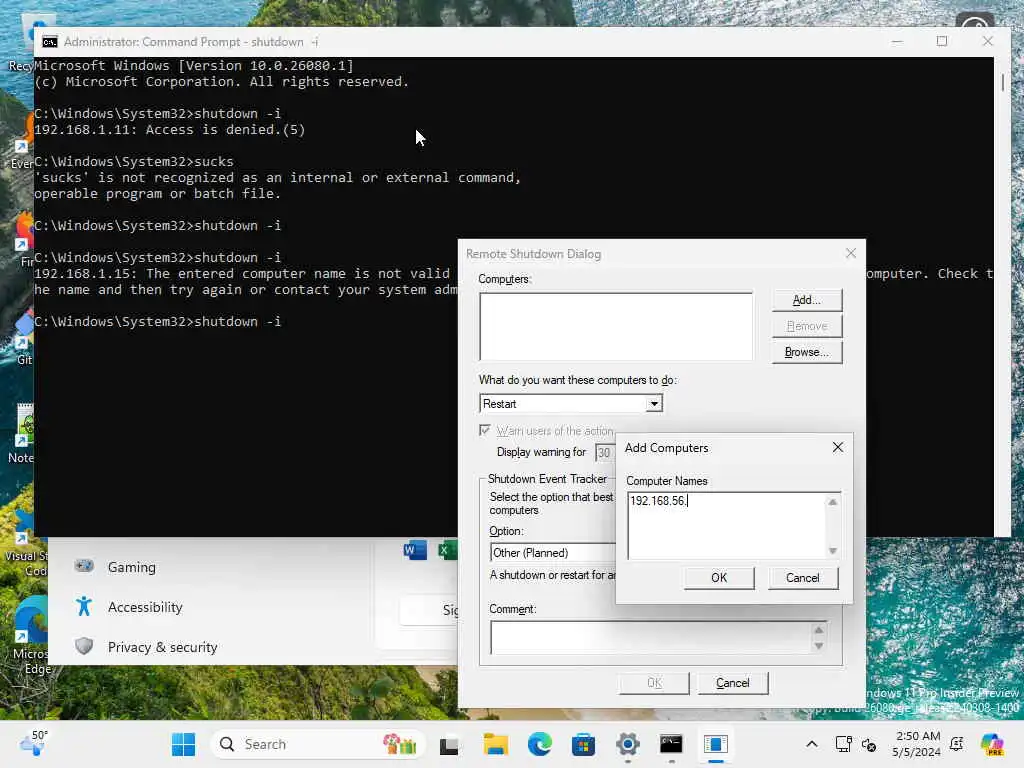Click into the Computer Names text box
Viewport: 1024px width, 768px height.
point(726,526)
